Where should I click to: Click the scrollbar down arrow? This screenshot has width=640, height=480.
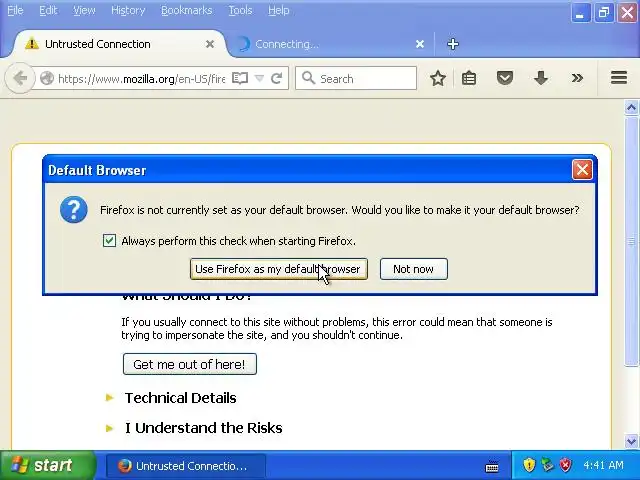(x=631, y=441)
